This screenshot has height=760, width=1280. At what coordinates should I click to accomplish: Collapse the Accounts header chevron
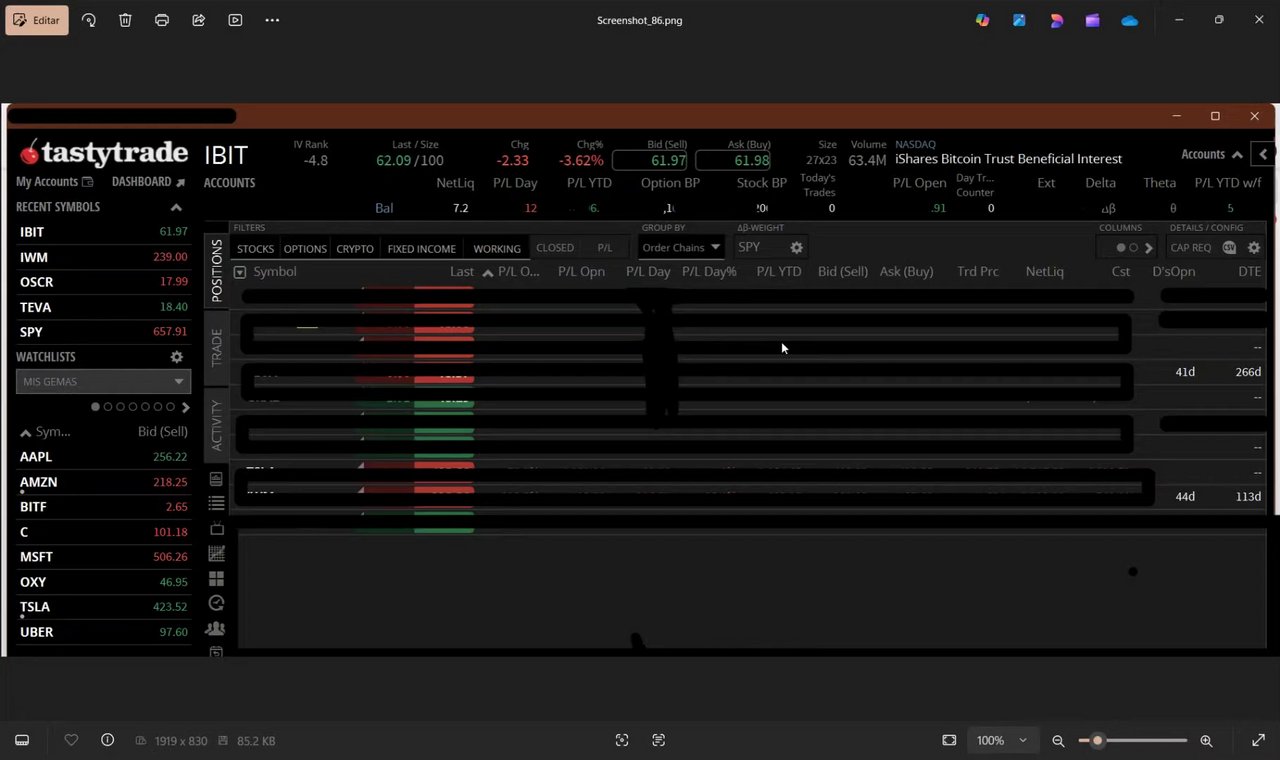(1237, 155)
